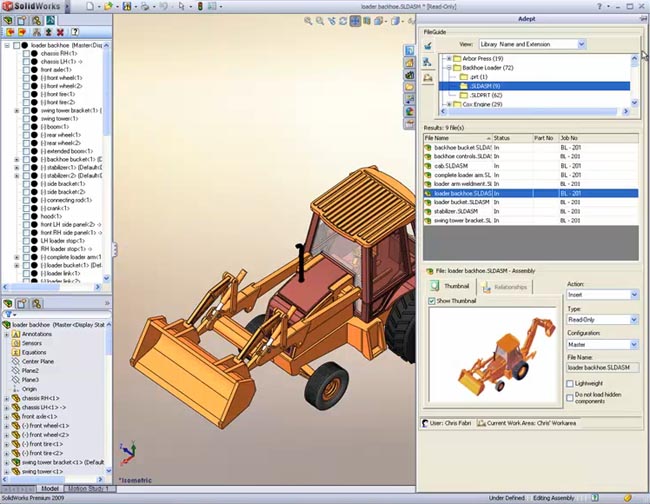This screenshot has height=504, width=650.
Task: Select Center Plane in the lower feature tree
Action: click(x=38, y=361)
